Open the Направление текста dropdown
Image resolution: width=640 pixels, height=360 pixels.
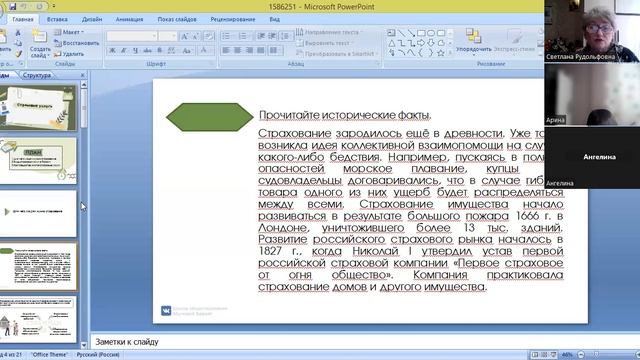tap(329, 32)
